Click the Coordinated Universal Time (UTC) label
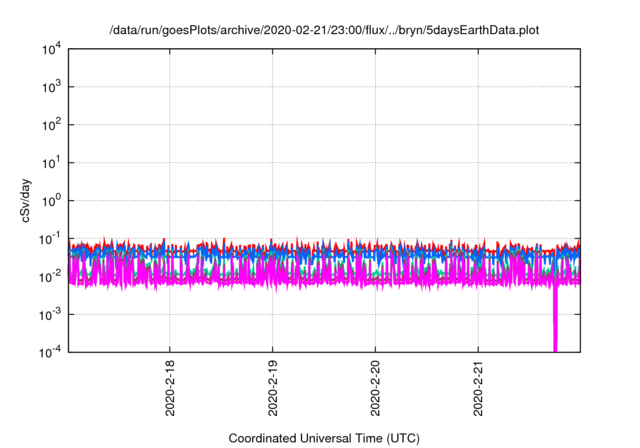The height and width of the screenshot is (448, 640). tap(324, 439)
